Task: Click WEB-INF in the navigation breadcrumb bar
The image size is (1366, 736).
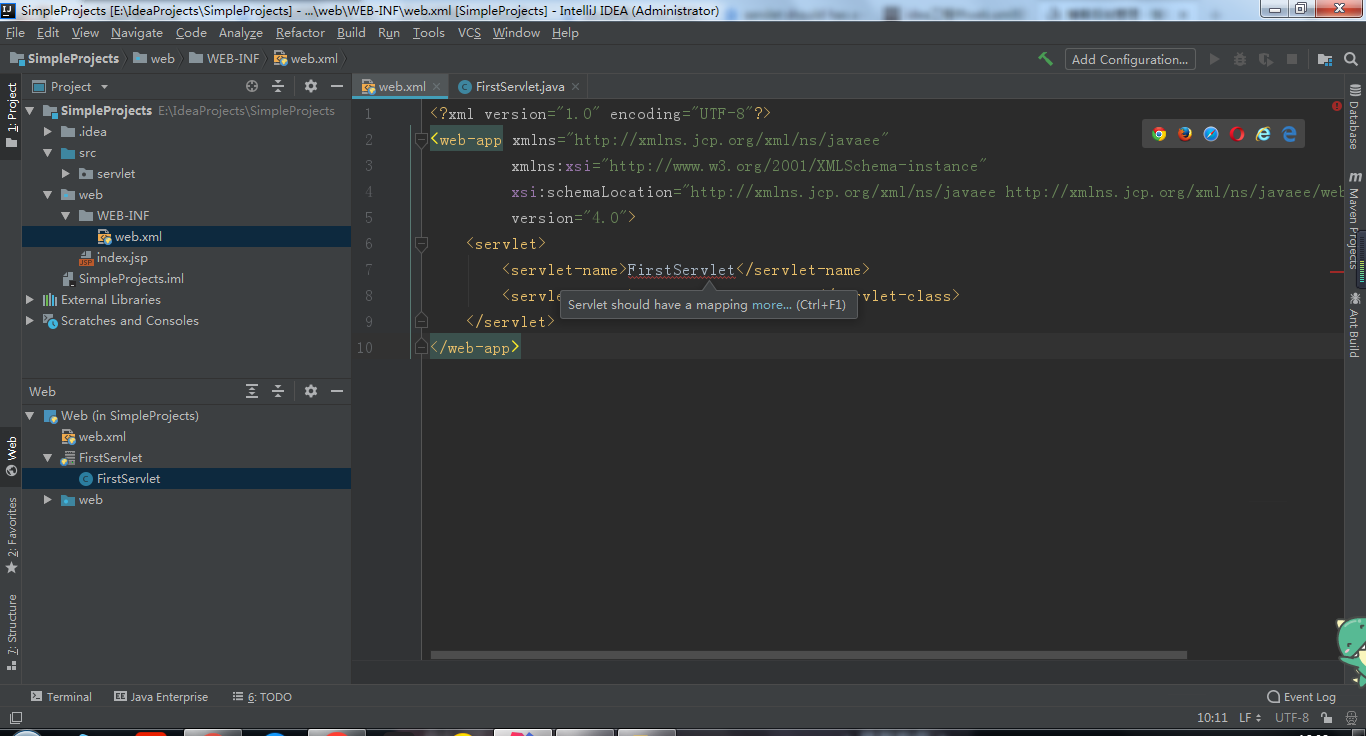Action: (x=224, y=59)
